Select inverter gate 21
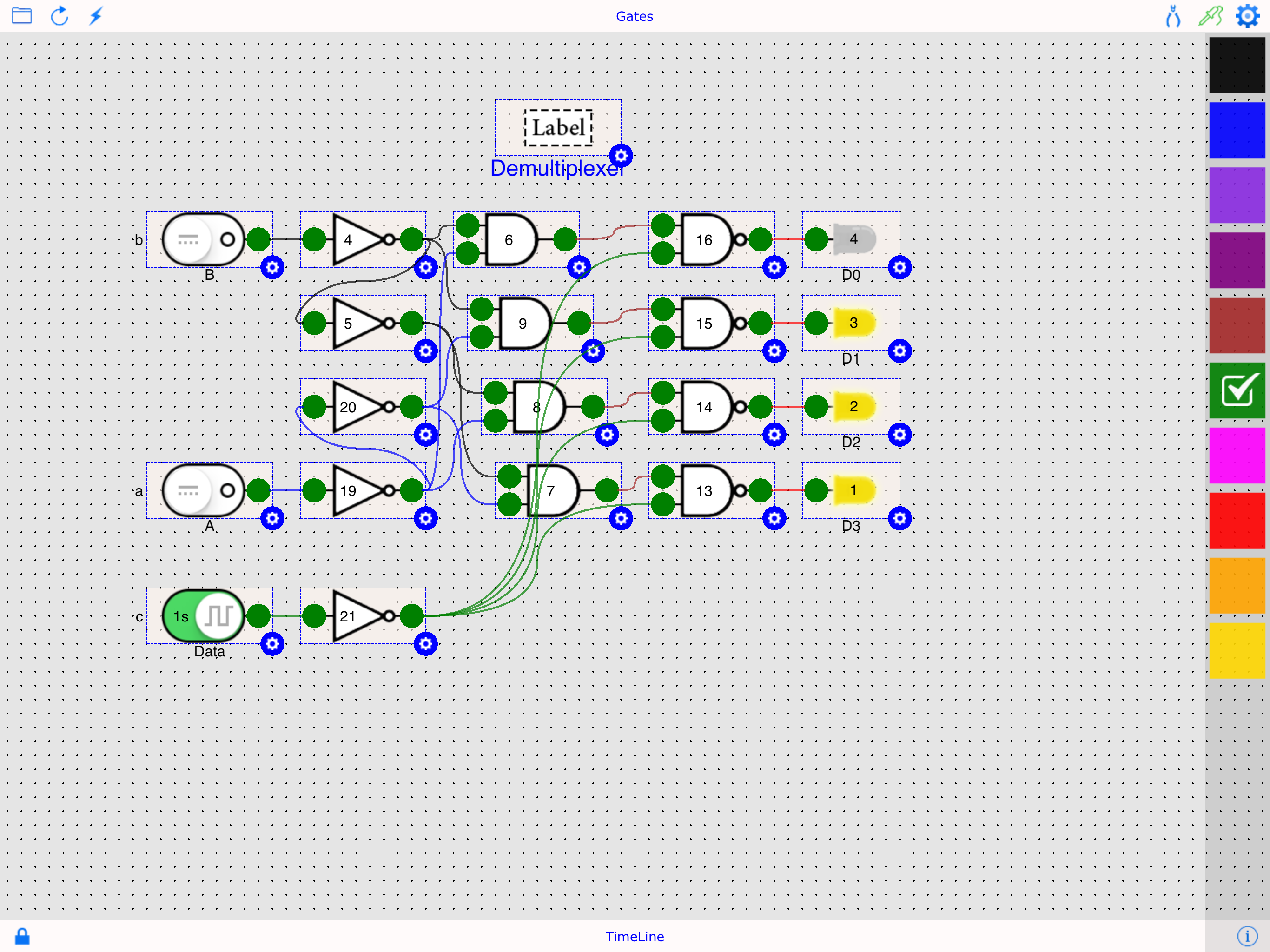Viewport: 1270px width, 952px height. (363, 616)
